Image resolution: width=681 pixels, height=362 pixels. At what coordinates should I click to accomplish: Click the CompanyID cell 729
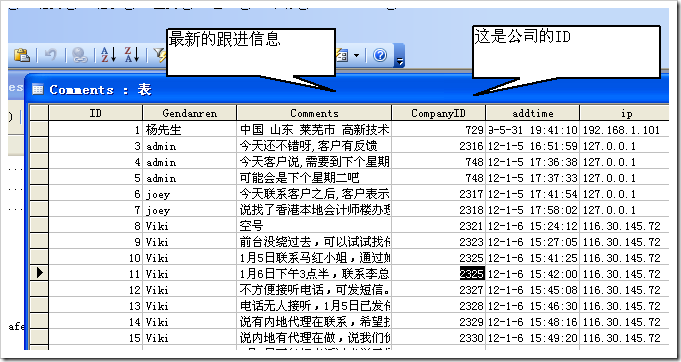(x=438, y=130)
